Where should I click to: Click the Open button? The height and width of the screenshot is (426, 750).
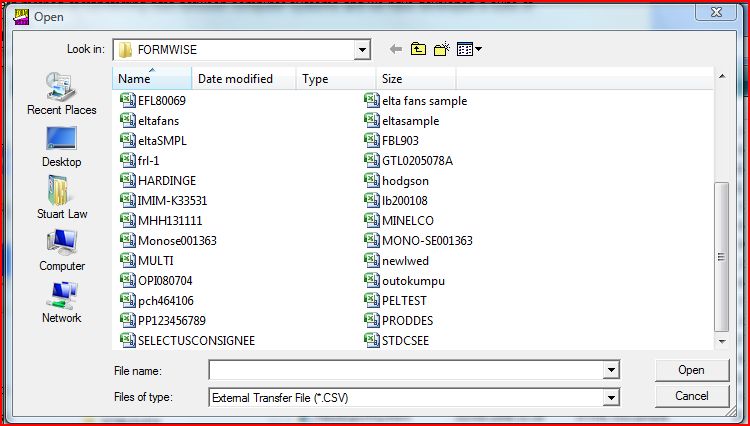(691, 370)
